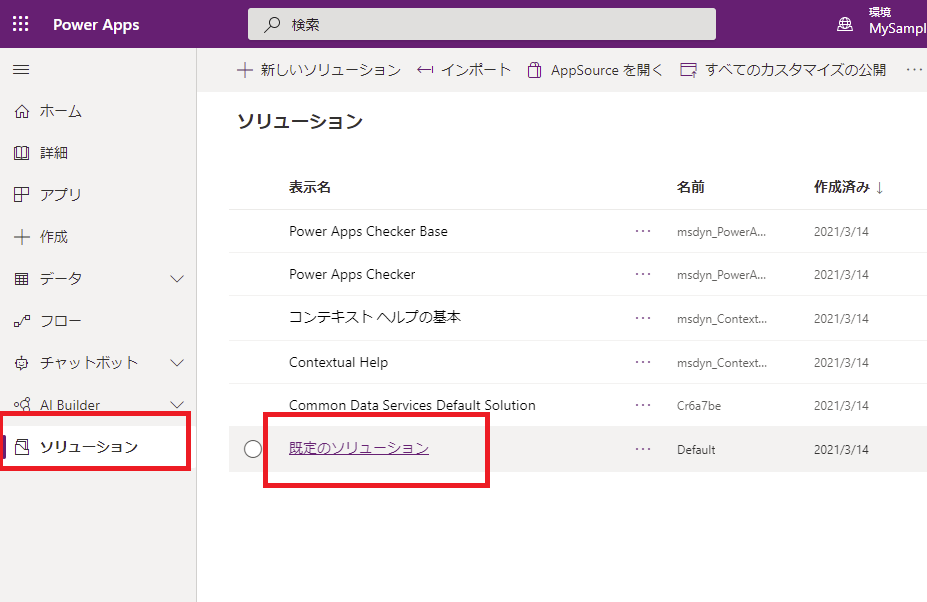Click the 新しいソリューション plus icon

point(245,70)
